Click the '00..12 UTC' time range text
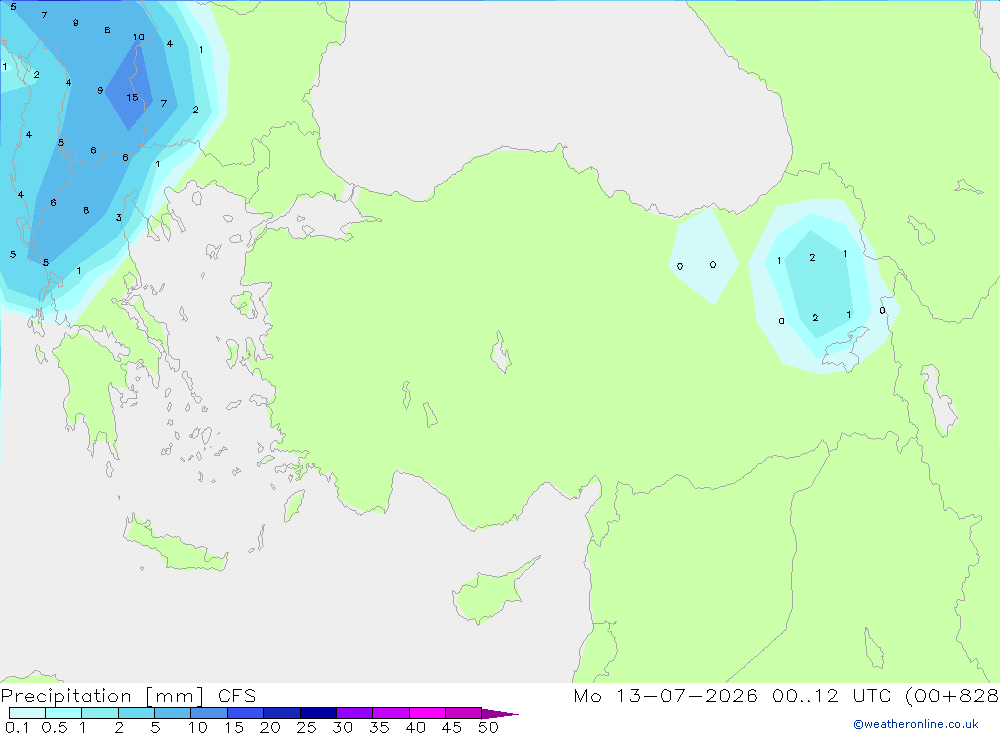Screen dimensions: 1000x733 (x=831, y=695)
